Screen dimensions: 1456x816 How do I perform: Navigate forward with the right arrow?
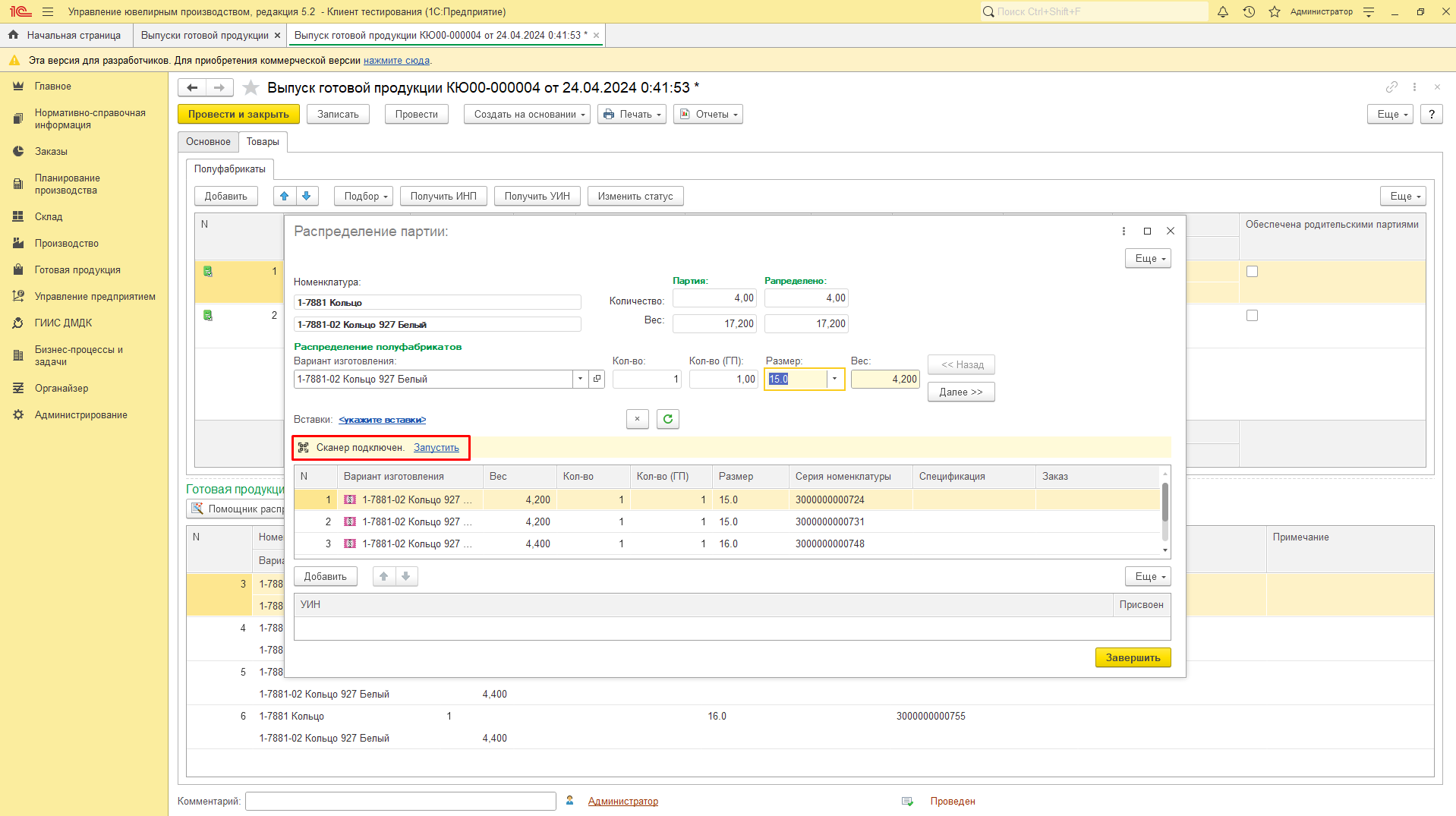(219, 88)
